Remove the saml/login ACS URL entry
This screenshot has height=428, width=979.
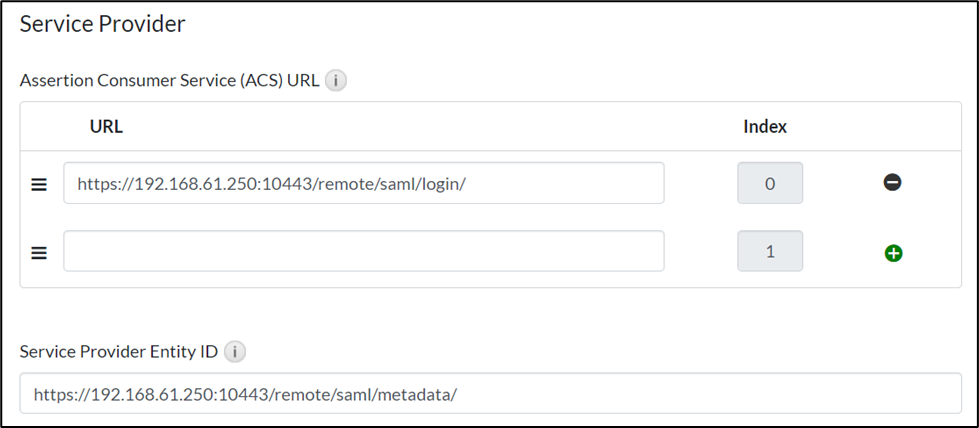[x=893, y=183]
